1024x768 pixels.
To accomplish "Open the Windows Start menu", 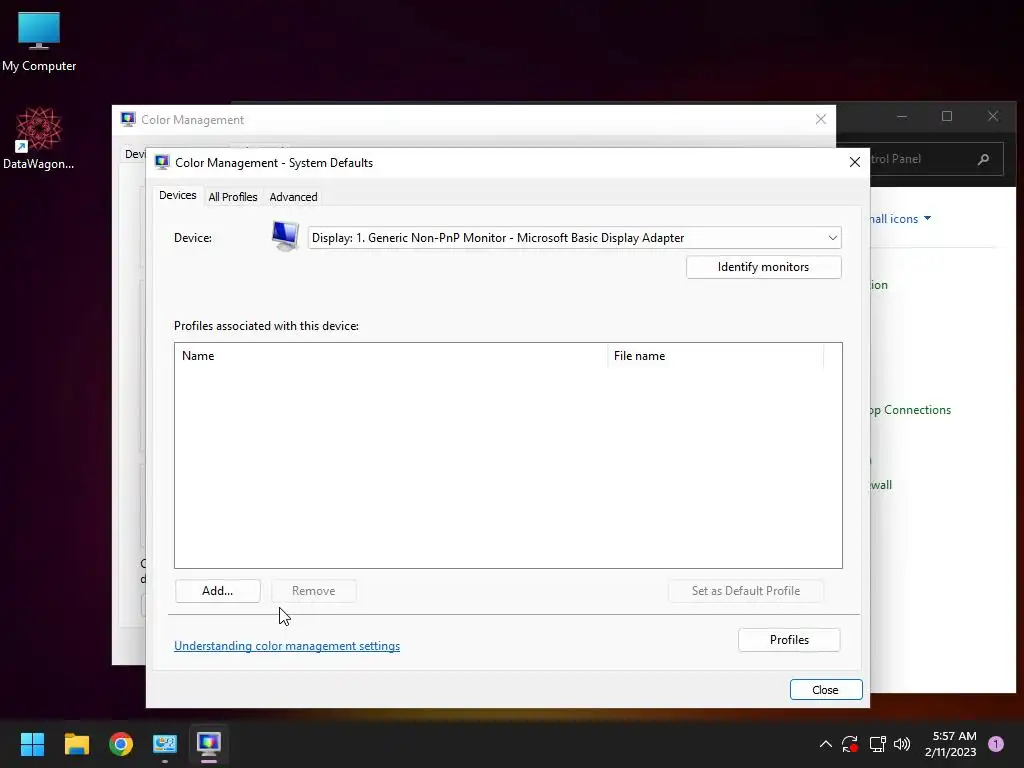I will [32, 744].
